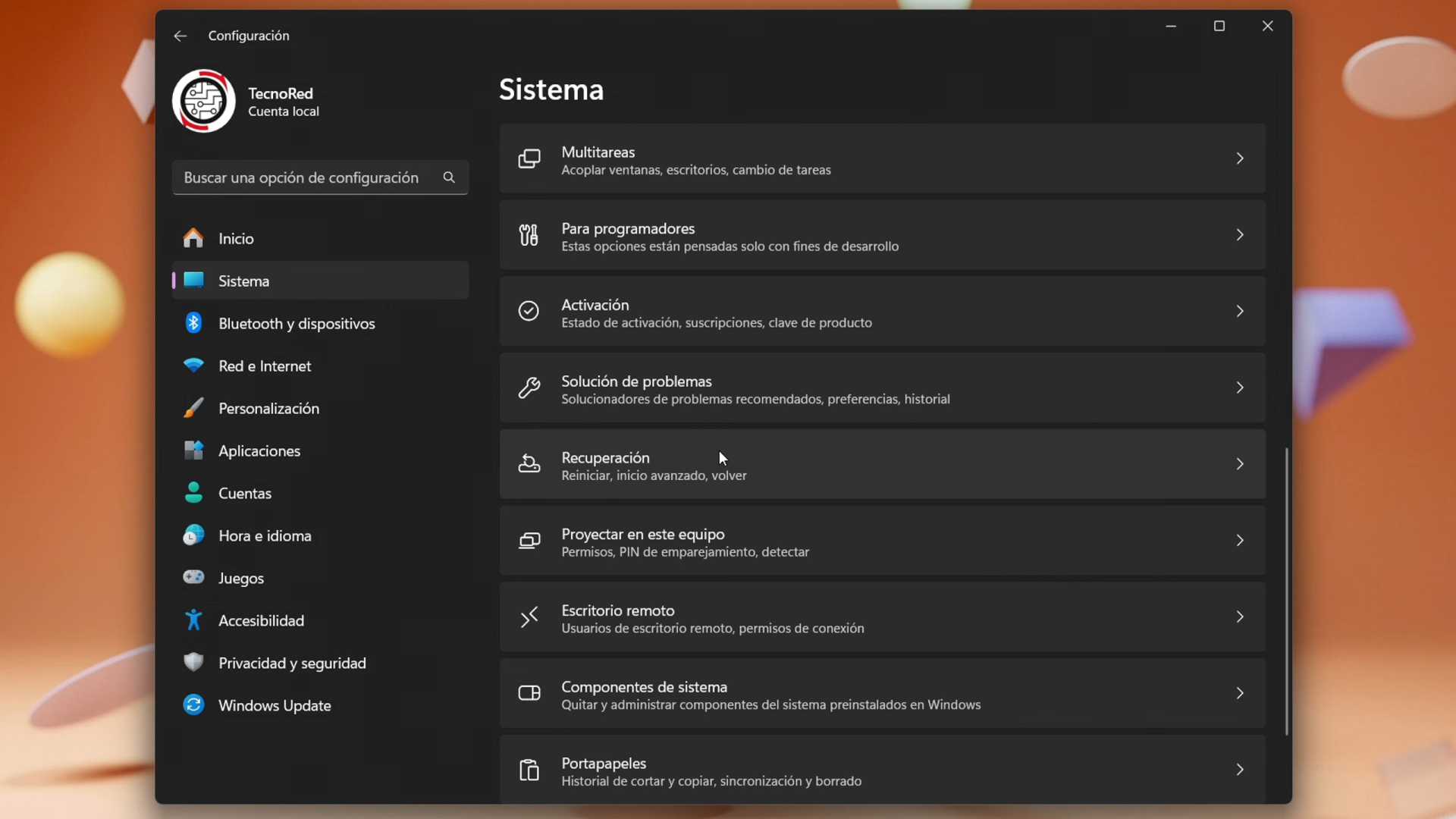Viewport: 1456px width, 819px height.
Task: Navigate to Windows Update in the sidebar
Action: [x=275, y=705]
